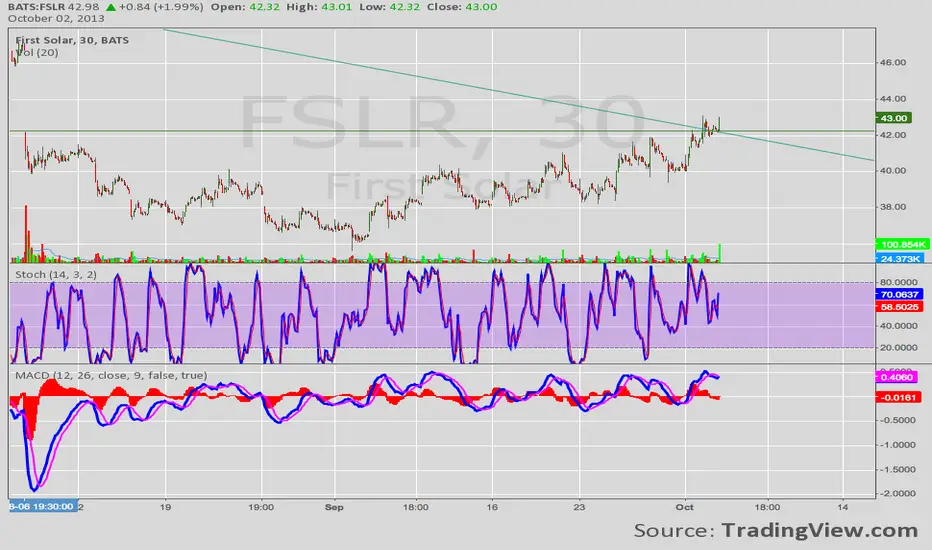
Task: Click the Sep label on time axis
Action: [x=334, y=507]
